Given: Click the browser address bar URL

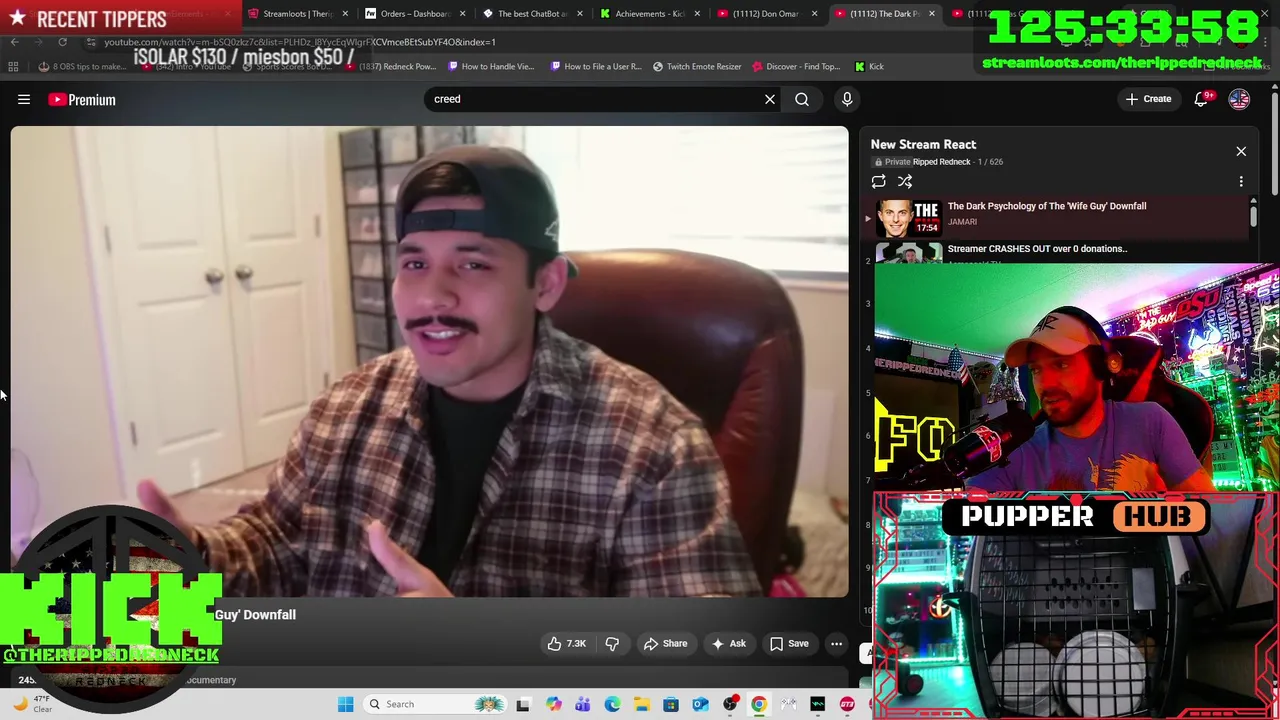Looking at the screenshot, I should click(300, 42).
